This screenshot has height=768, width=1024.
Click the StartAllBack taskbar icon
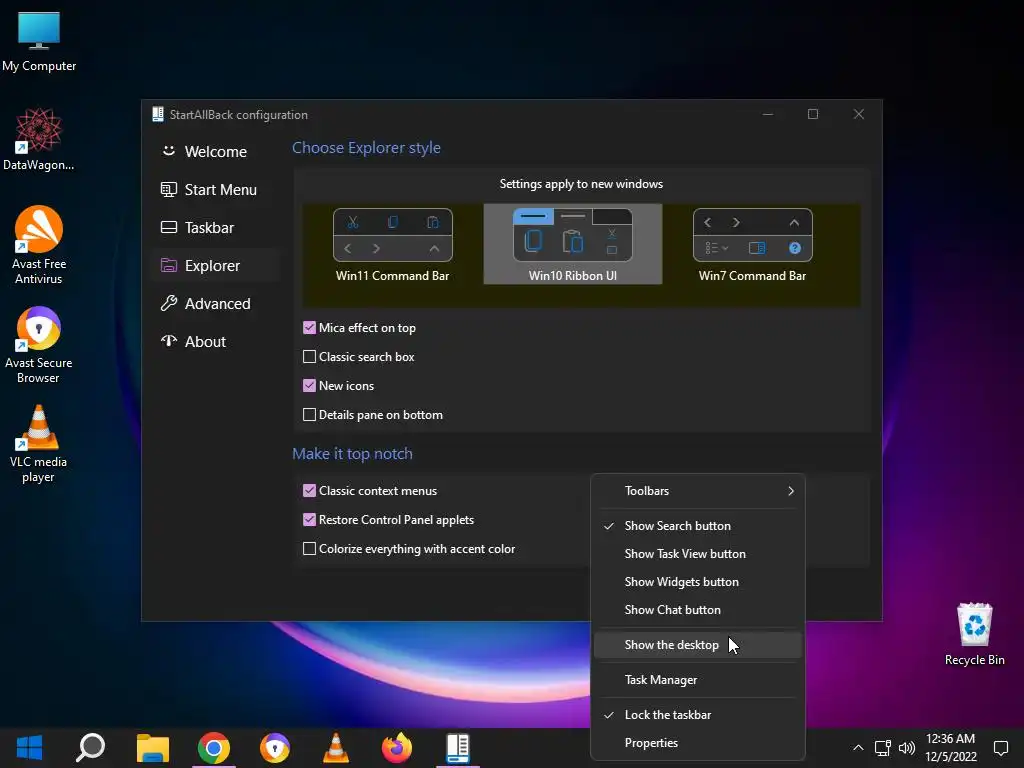[x=458, y=748]
